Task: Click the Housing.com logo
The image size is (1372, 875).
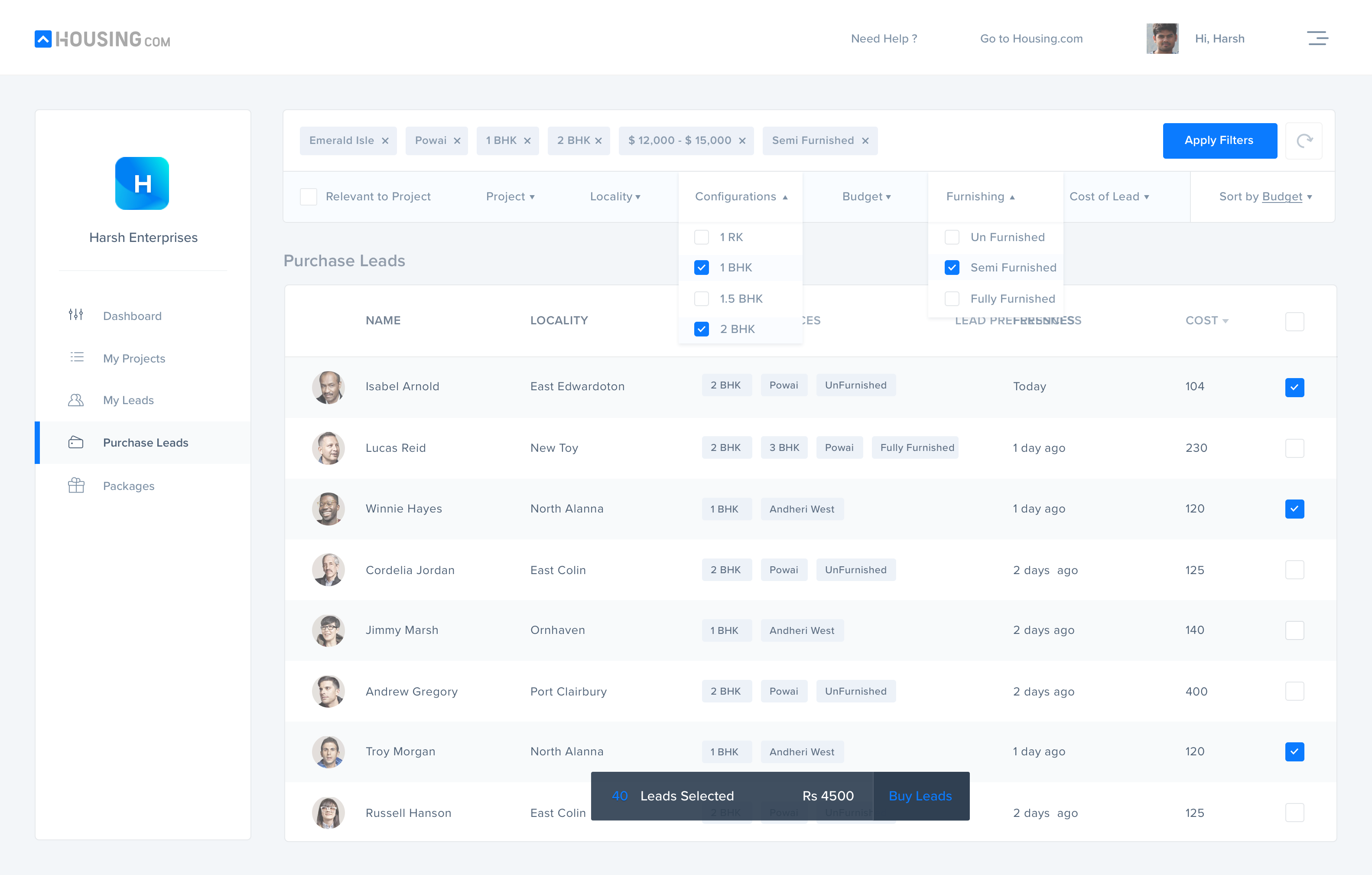Action: point(103,39)
